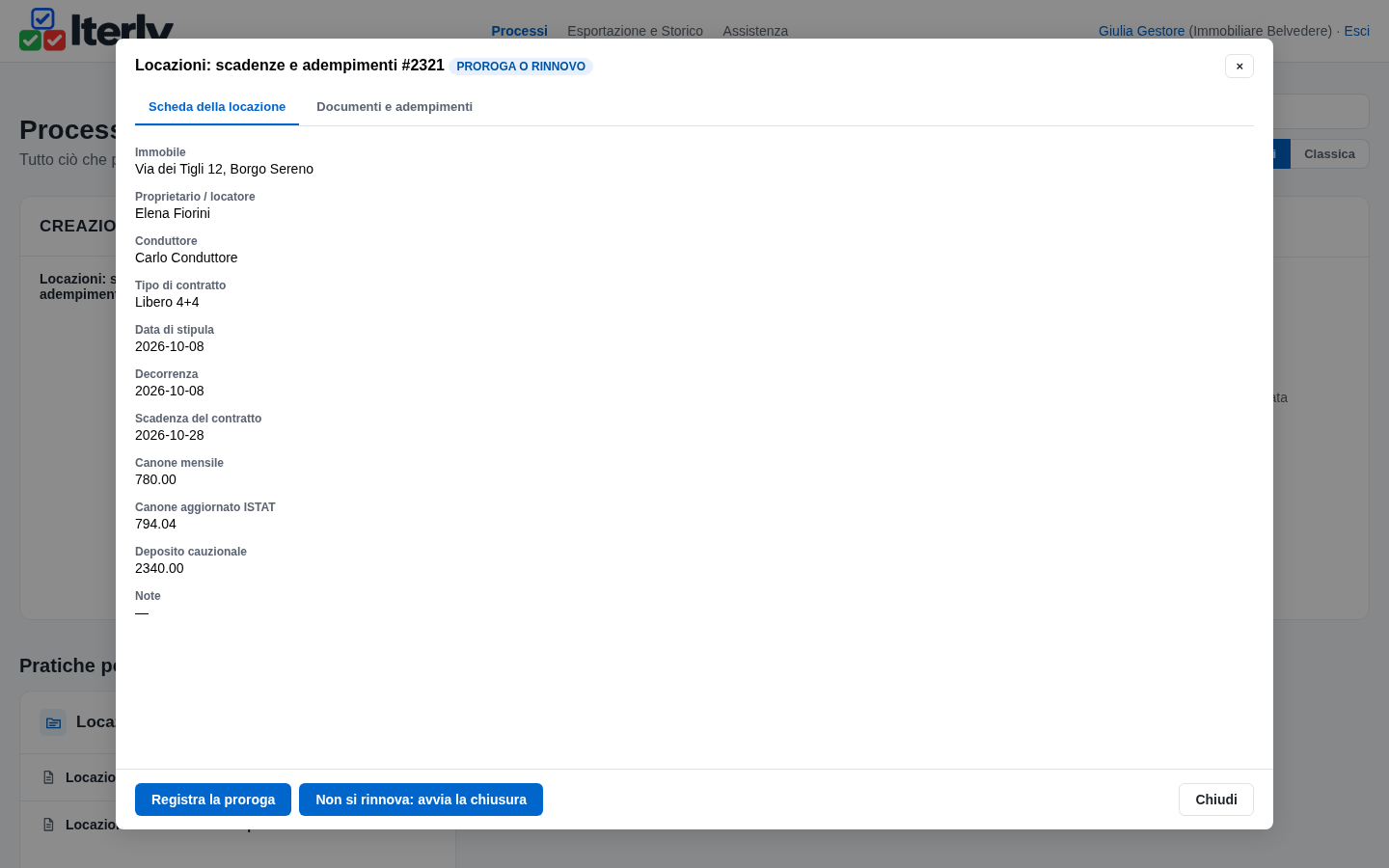Close the dialog with the × icon

[1239, 66]
